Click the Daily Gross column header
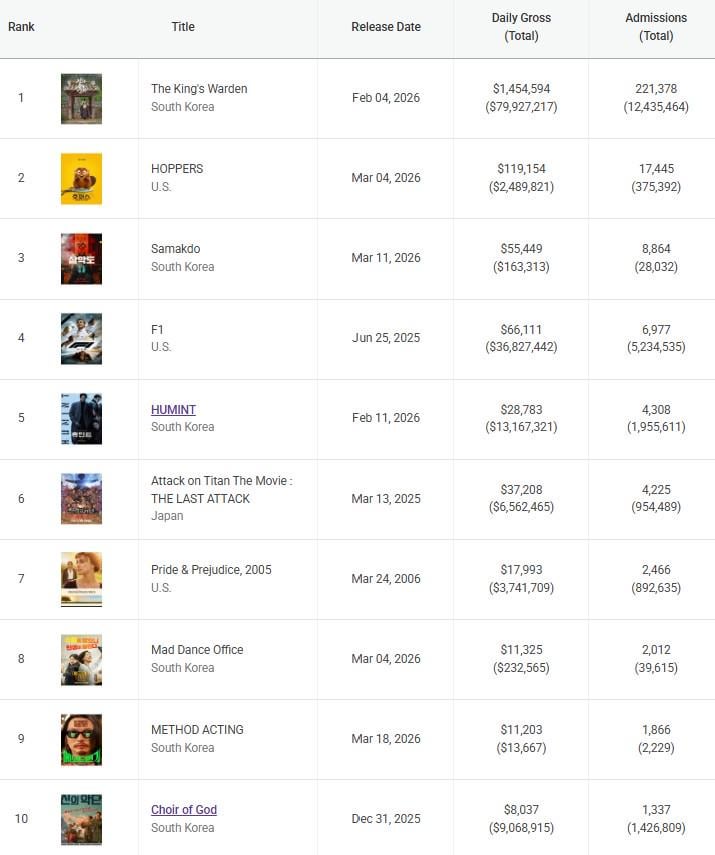 pyautogui.click(x=521, y=27)
